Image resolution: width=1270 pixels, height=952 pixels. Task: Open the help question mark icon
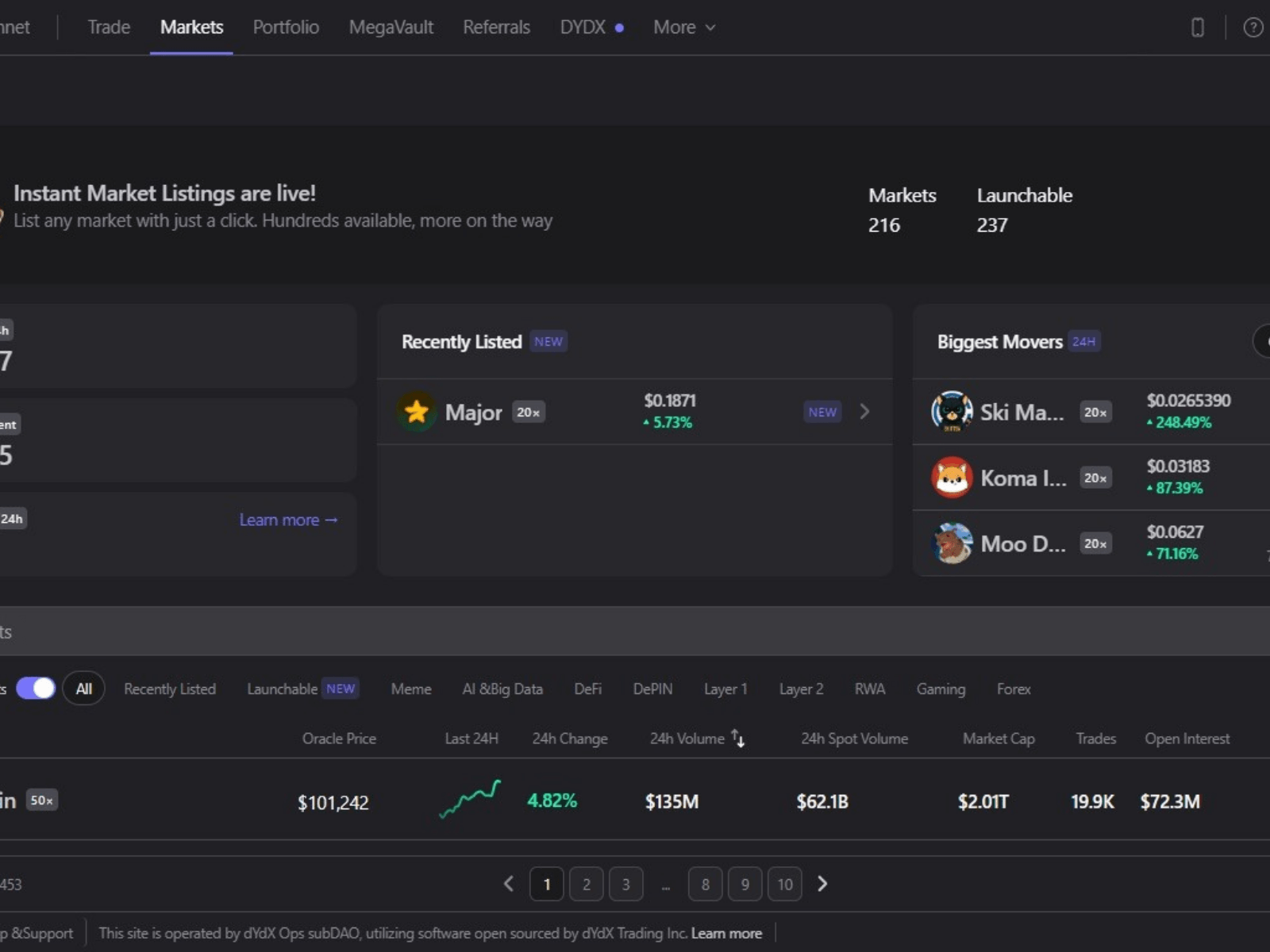(x=1253, y=28)
